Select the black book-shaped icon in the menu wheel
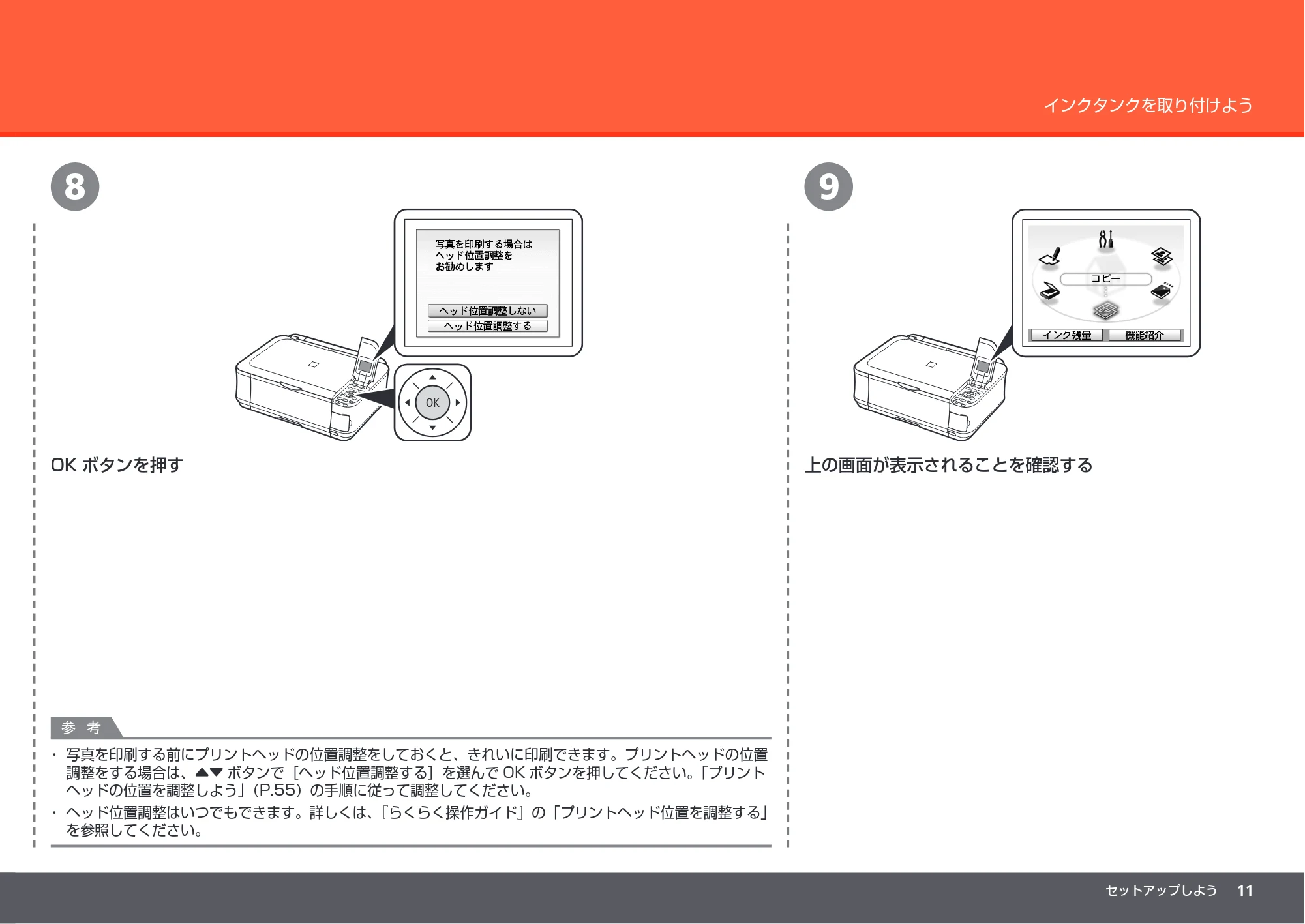The width and height of the screenshot is (1305, 924). click(x=1162, y=290)
